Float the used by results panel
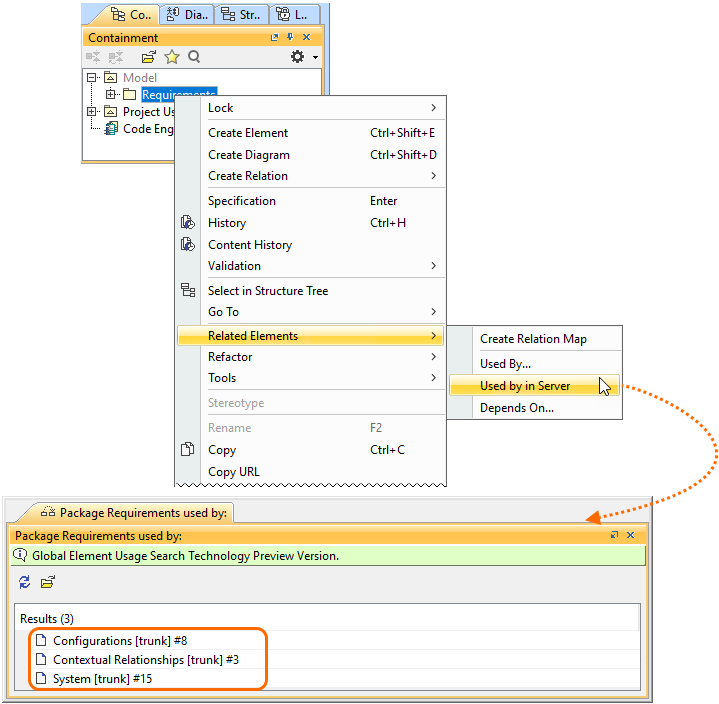719x704 pixels. tap(614, 535)
